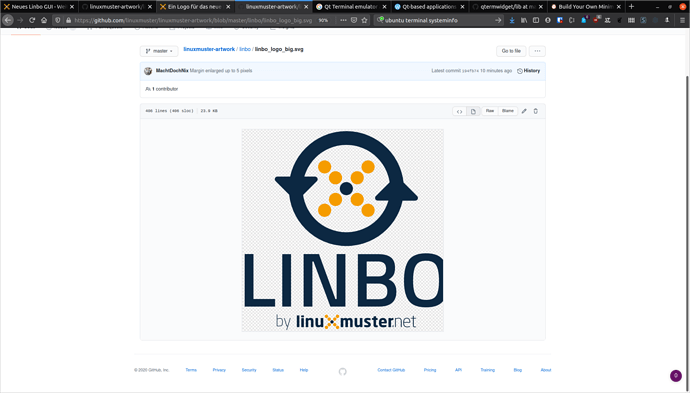Click the purple floating circle button

[x=676, y=375]
